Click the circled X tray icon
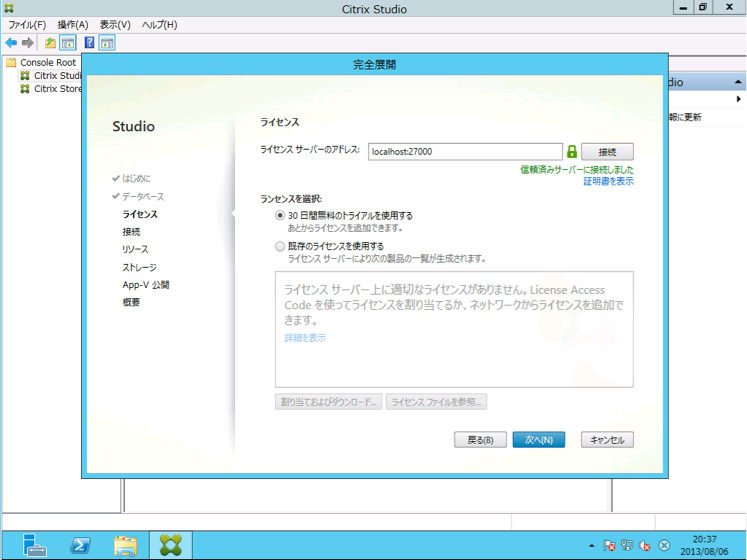The height and width of the screenshot is (560, 747). tap(664, 546)
